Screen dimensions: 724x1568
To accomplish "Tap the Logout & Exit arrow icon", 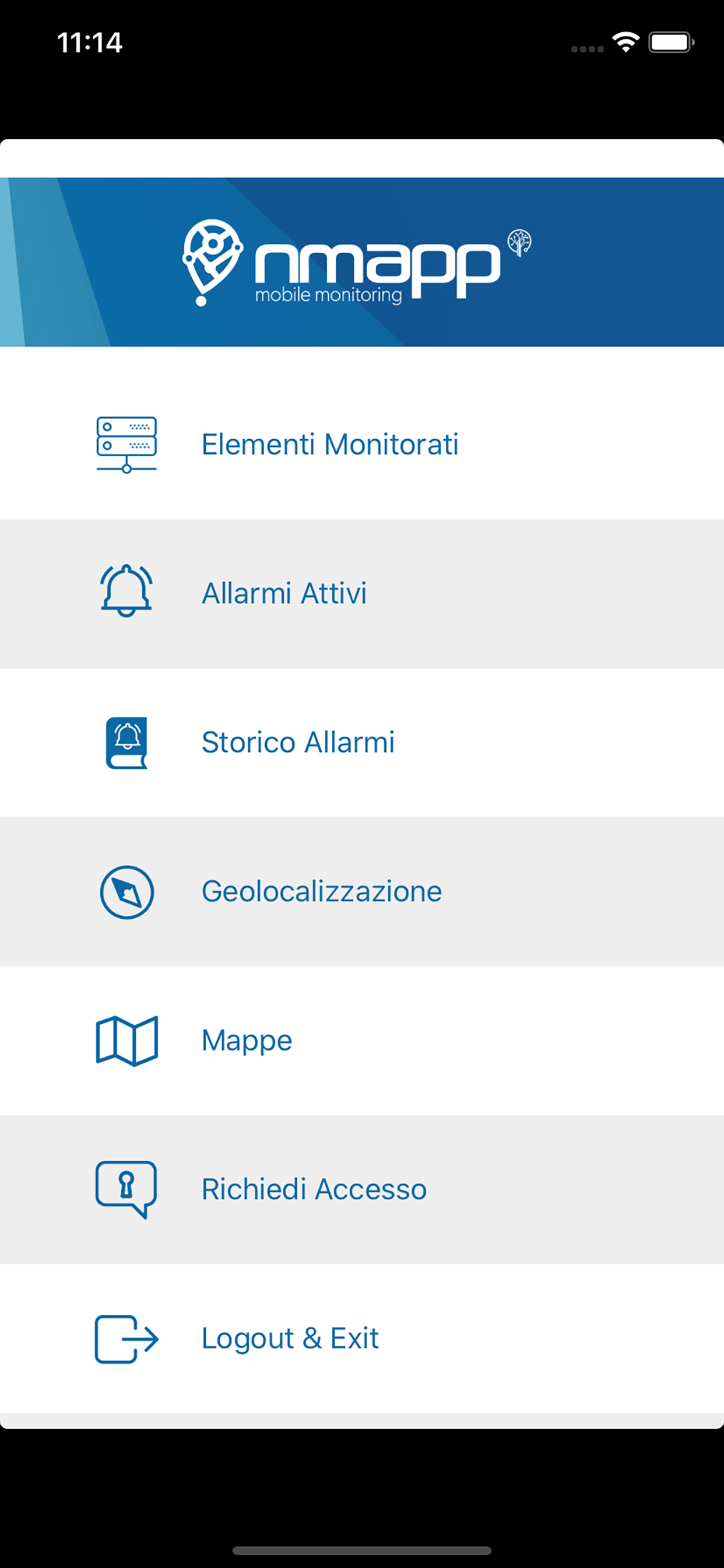I will pyautogui.click(x=126, y=1339).
